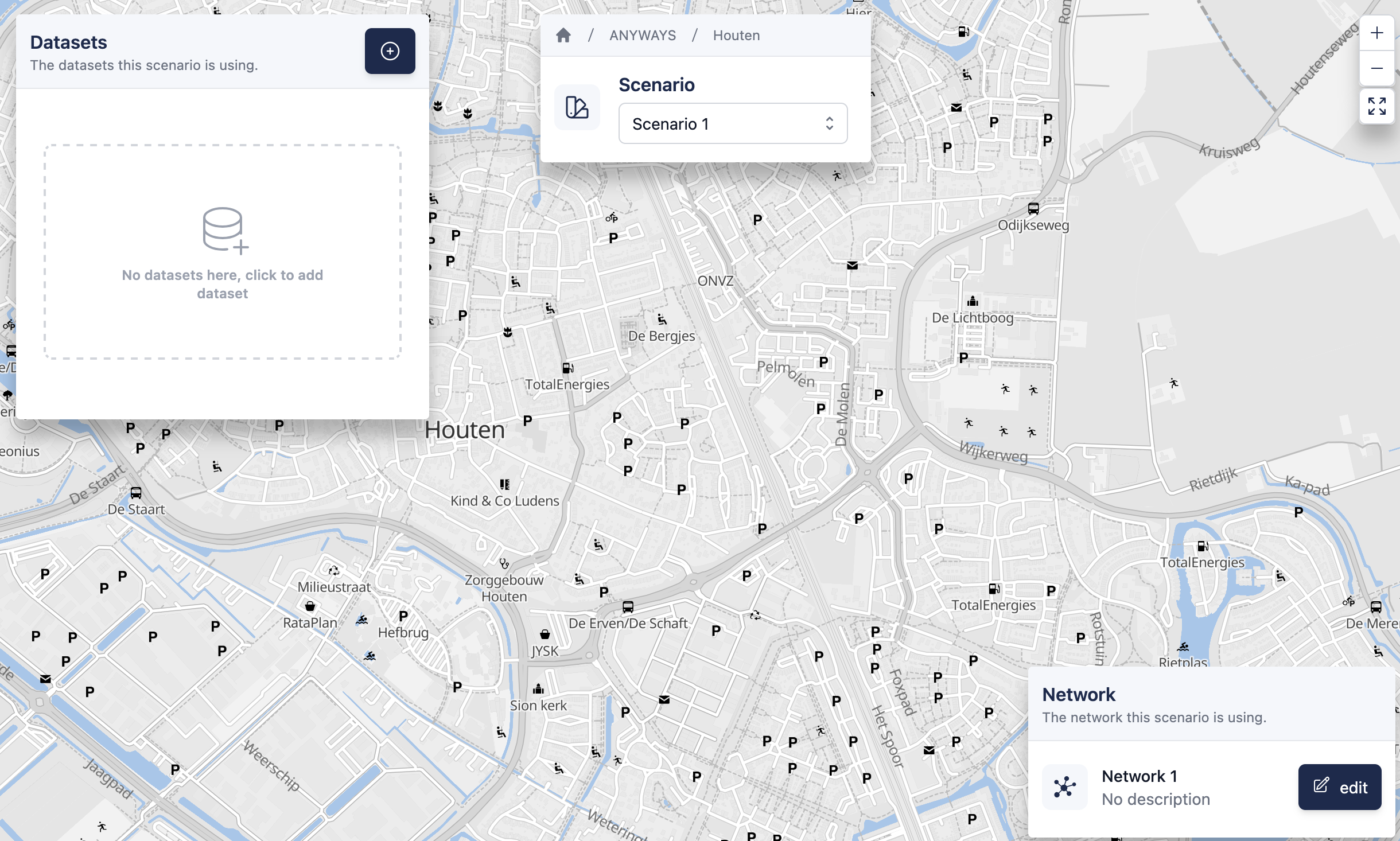Click the De Staart bus stop icon
This screenshot has height=841, width=1400.
pyautogui.click(x=136, y=493)
